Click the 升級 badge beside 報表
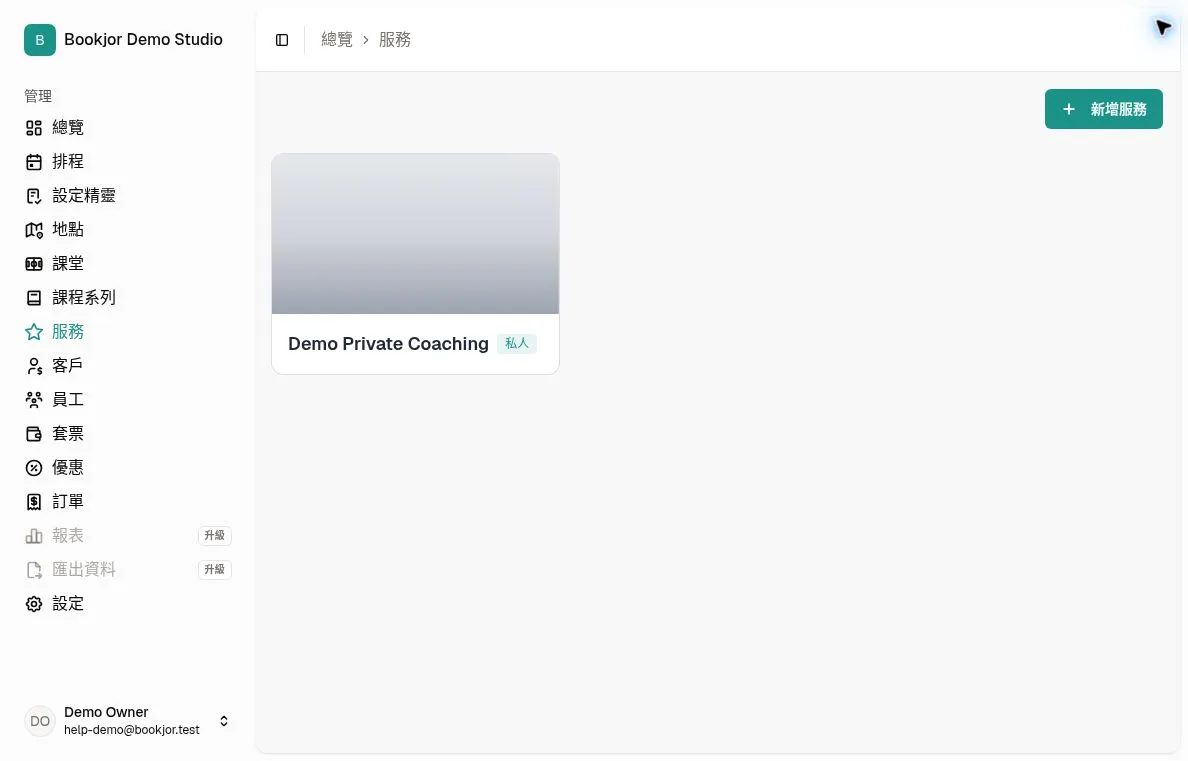This screenshot has width=1188, height=761. pyautogui.click(x=214, y=536)
